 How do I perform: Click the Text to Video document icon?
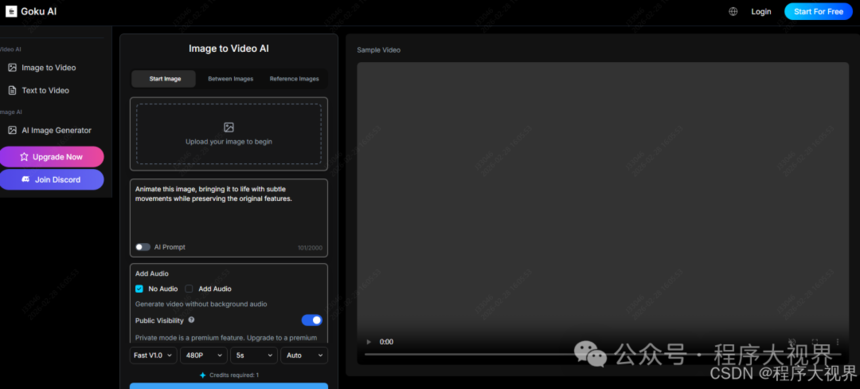12,91
